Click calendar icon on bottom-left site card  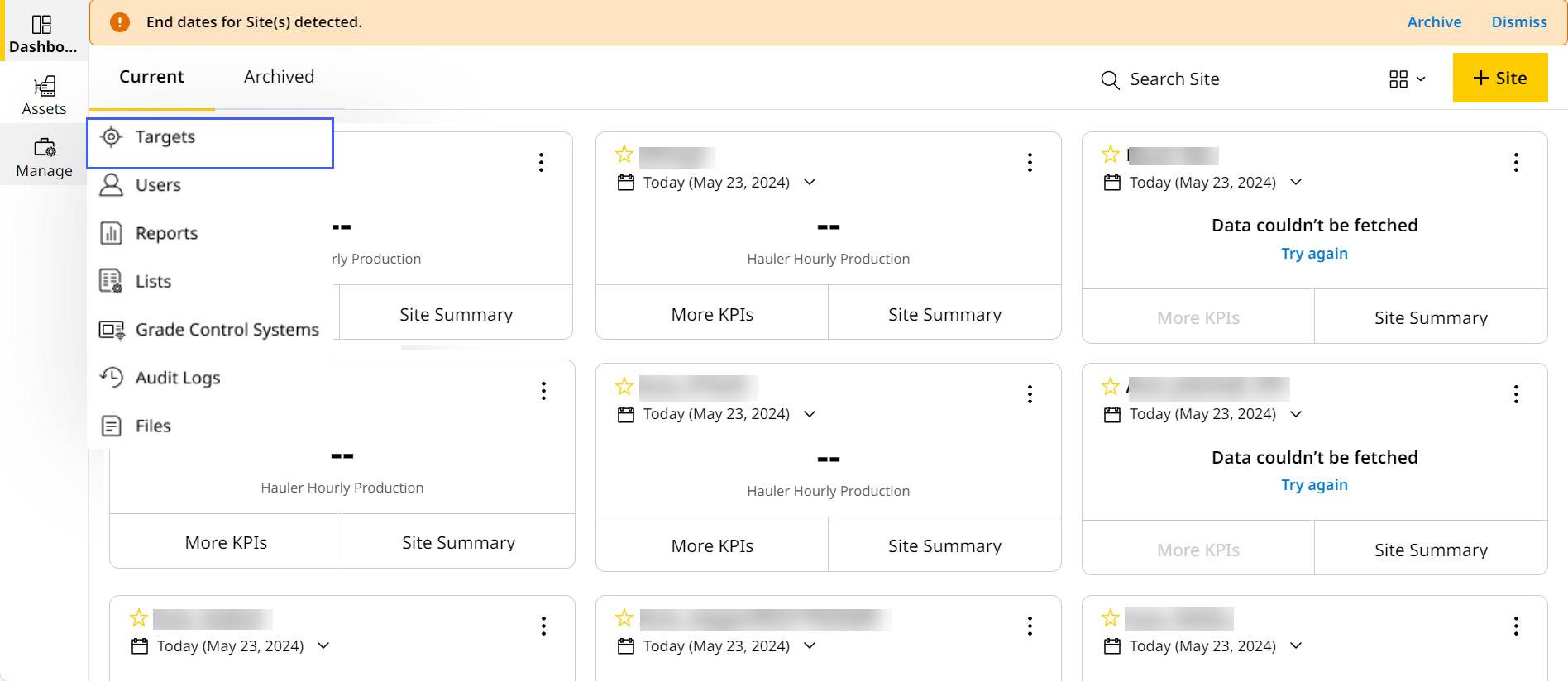(x=140, y=646)
